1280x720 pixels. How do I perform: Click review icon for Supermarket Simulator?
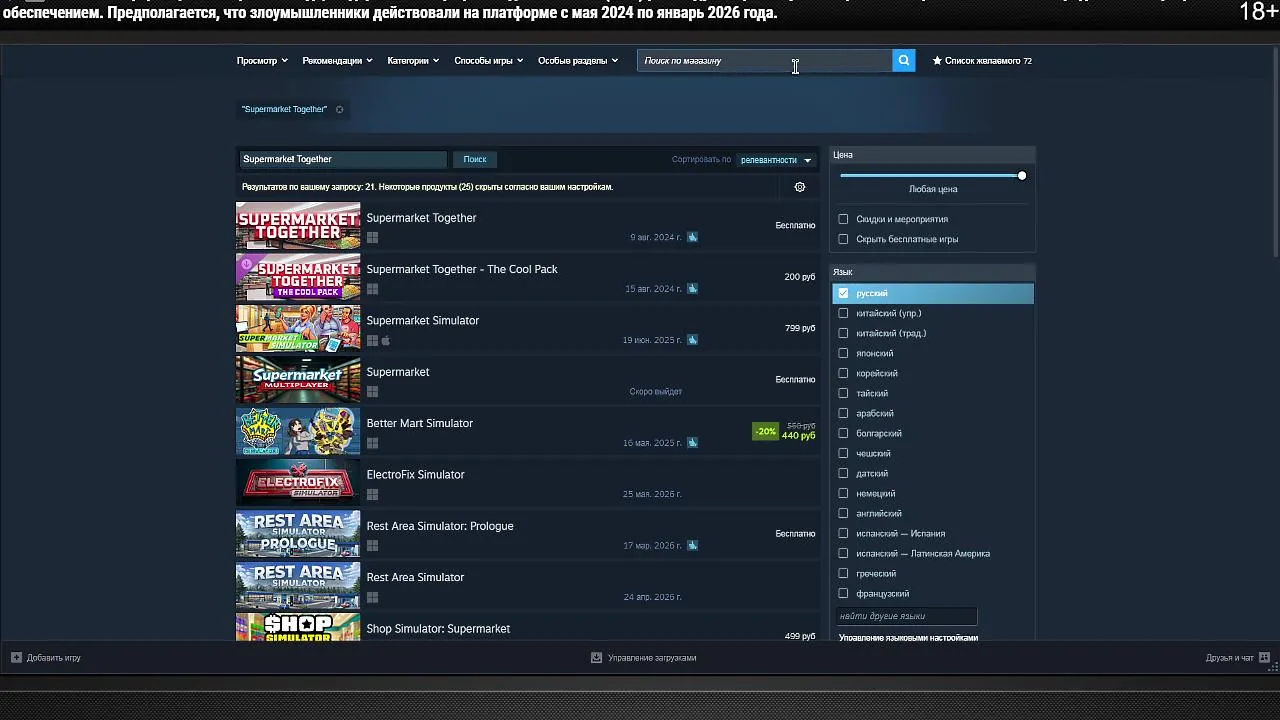pyautogui.click(x=692, y=340)
